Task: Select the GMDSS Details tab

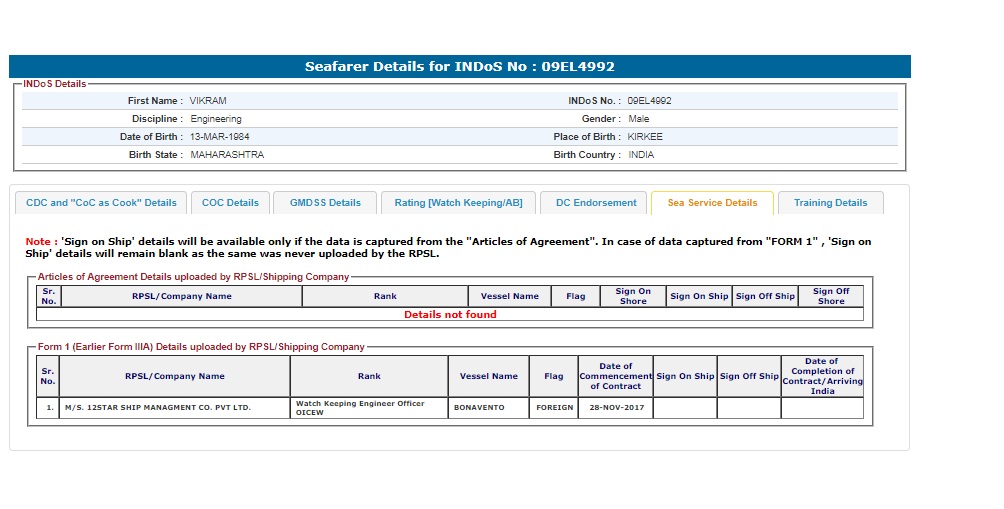Action: [x=325, y=203]
